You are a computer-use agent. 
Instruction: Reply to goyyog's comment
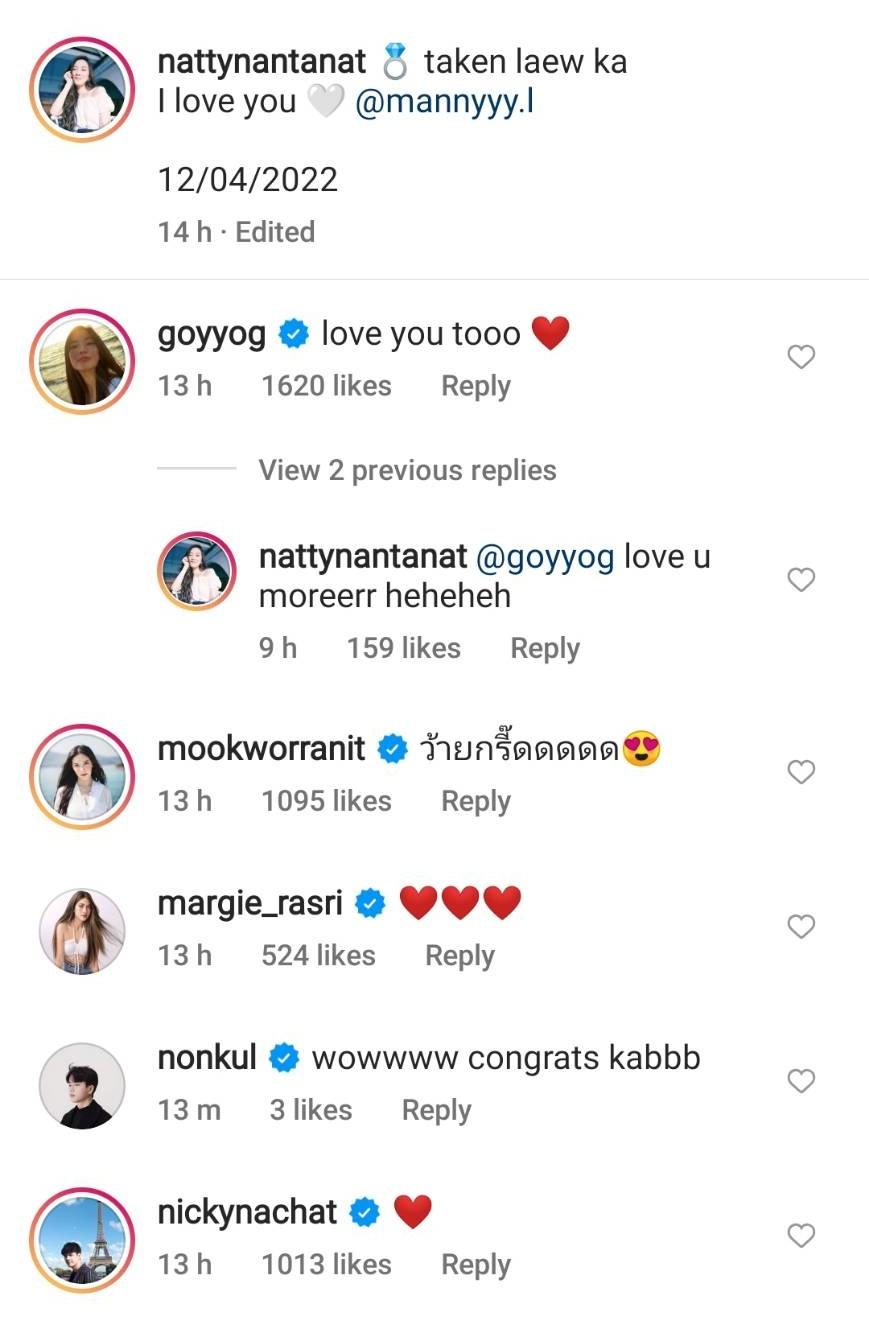click(x=476, y=386)
